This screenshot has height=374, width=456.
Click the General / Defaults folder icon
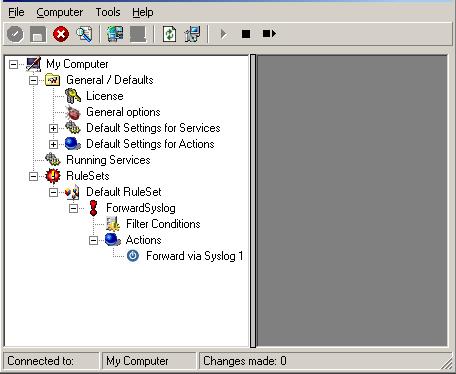click(x=53, y=80)
